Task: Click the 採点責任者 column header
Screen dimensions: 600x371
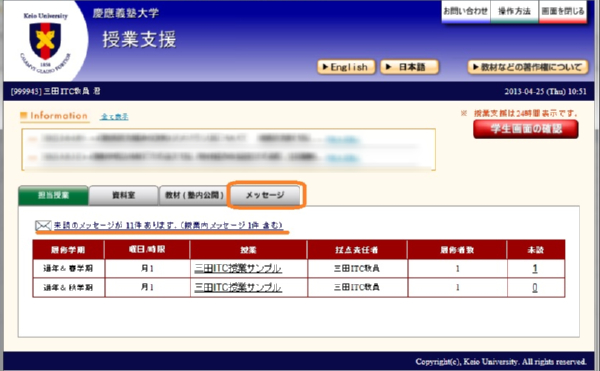Action: coord(357,250)
